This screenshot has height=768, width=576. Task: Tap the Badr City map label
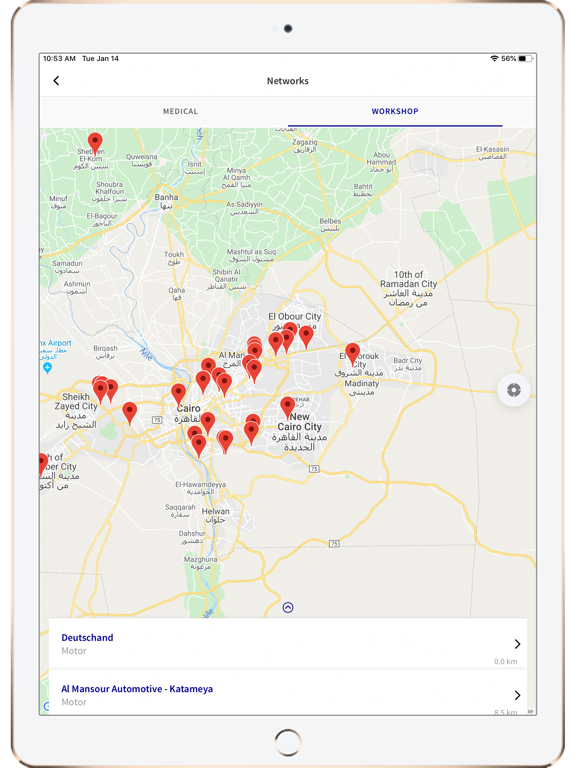[x=408, y=364]
